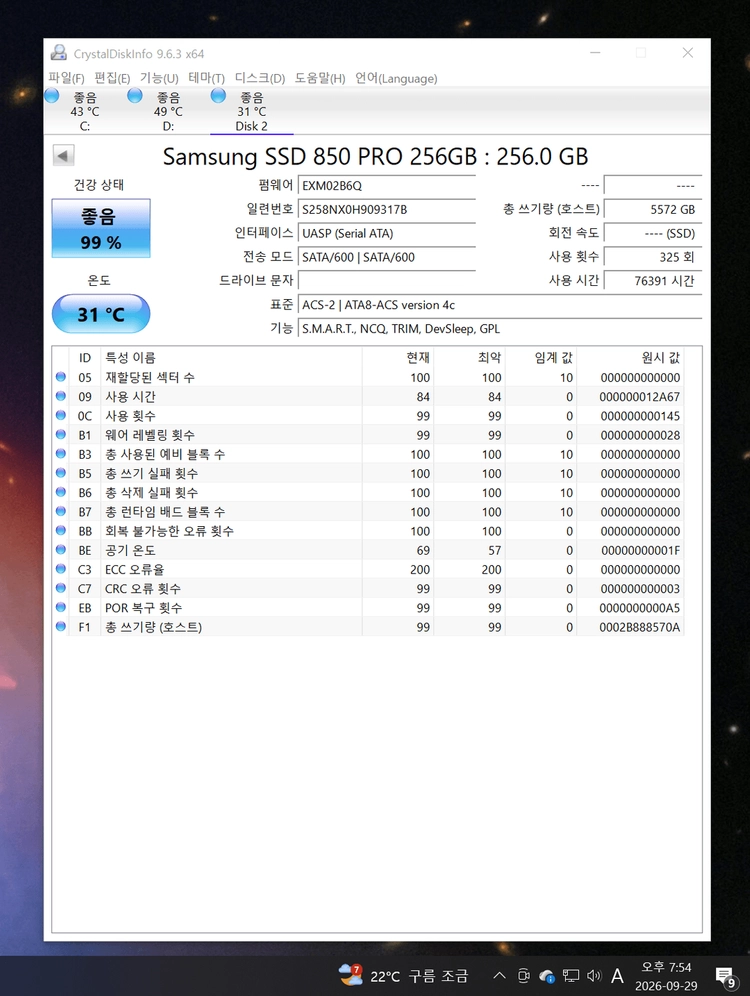Viewport: 750px width, 996px height.
Task: Click the empty drive letter field
Action: coord(387,280)
